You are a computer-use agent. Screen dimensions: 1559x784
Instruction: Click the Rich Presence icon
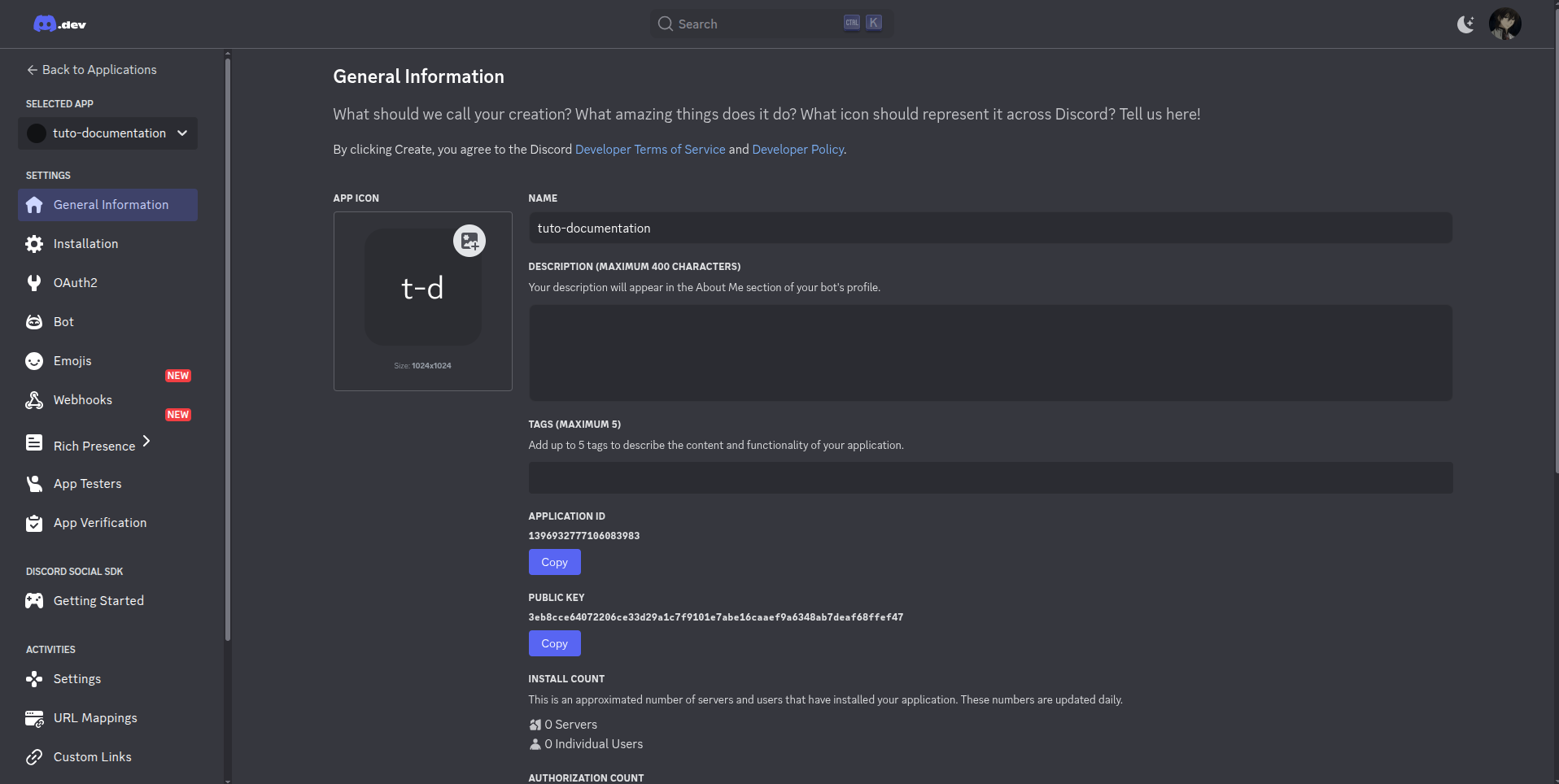click(x=34, y=442)
